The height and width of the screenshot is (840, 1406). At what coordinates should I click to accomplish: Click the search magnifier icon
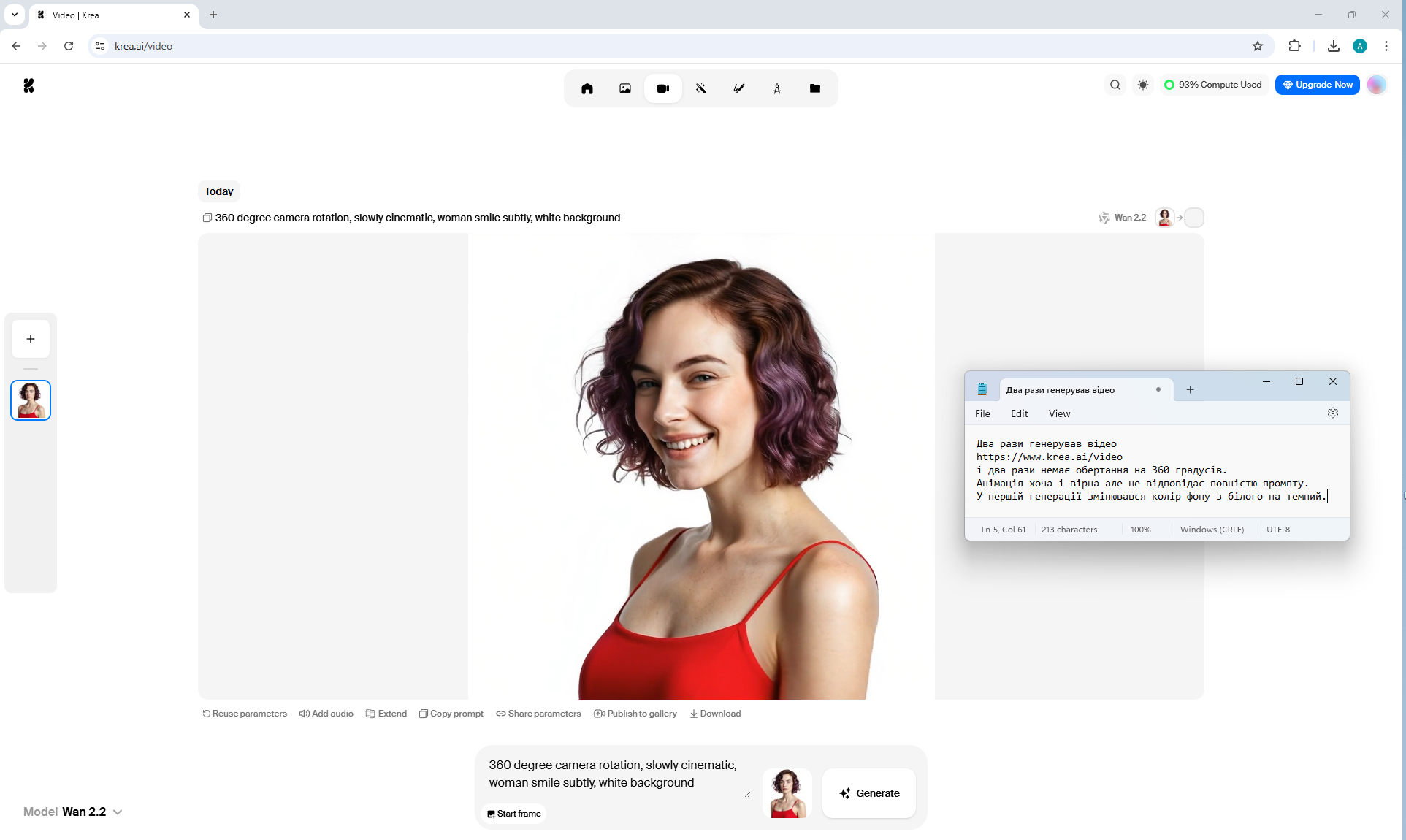click(x=1115, y=85)
